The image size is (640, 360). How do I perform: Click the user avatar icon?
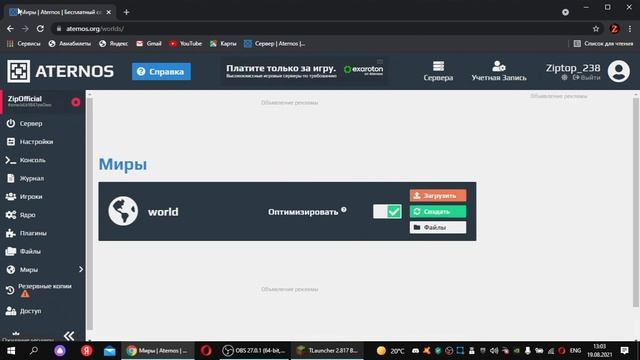619,71
